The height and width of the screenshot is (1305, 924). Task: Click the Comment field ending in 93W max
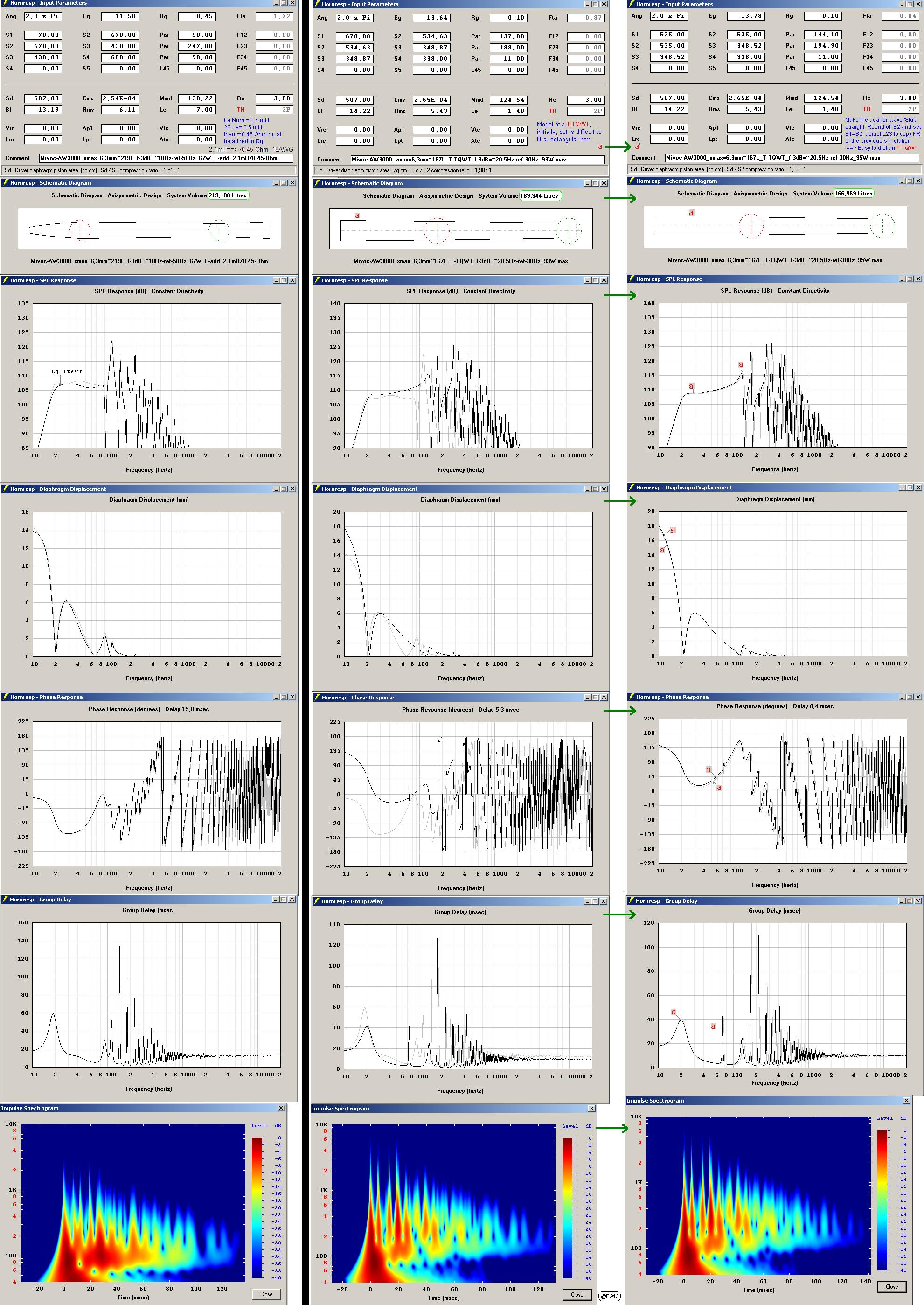pyautogui.click(x=478, y=160)
